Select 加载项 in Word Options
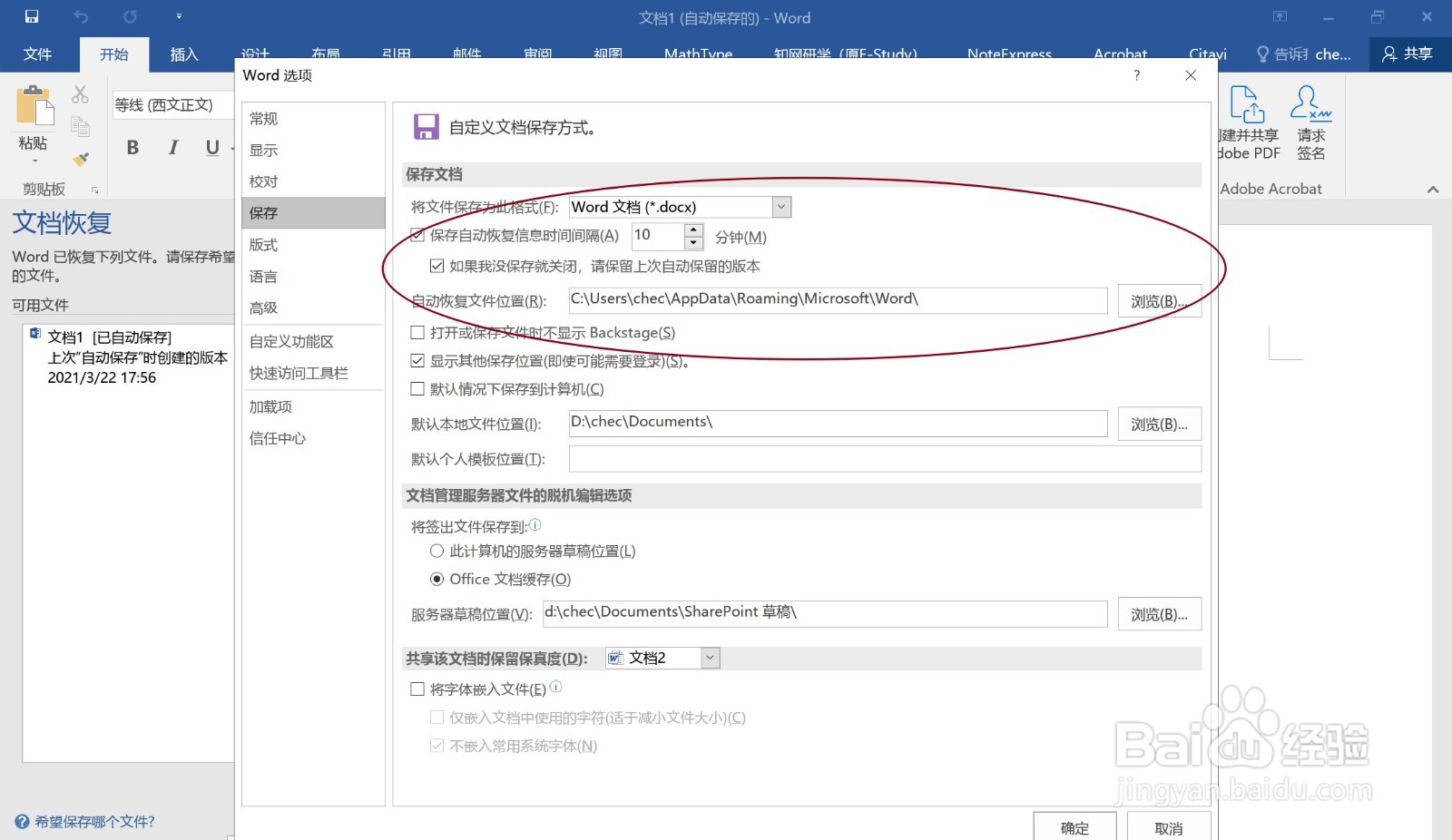1452x840 pixels. [313, 407]
